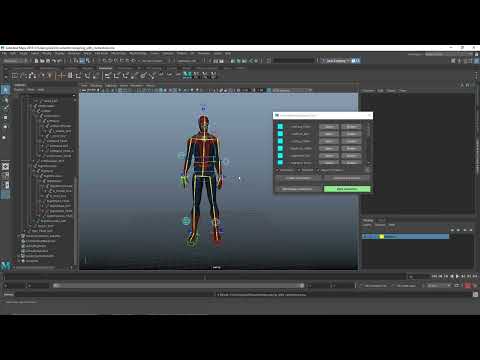Go to start of playback range
Viewport: 480px width, 360px height.
[434, 276]
